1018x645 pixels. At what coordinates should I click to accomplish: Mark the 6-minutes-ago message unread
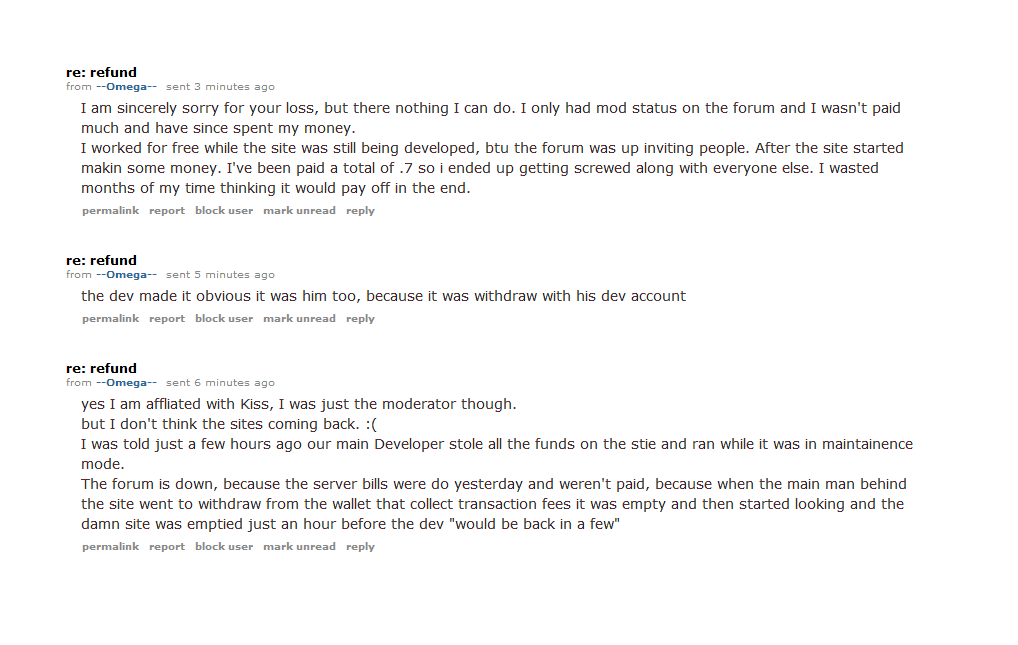point(299,547)
